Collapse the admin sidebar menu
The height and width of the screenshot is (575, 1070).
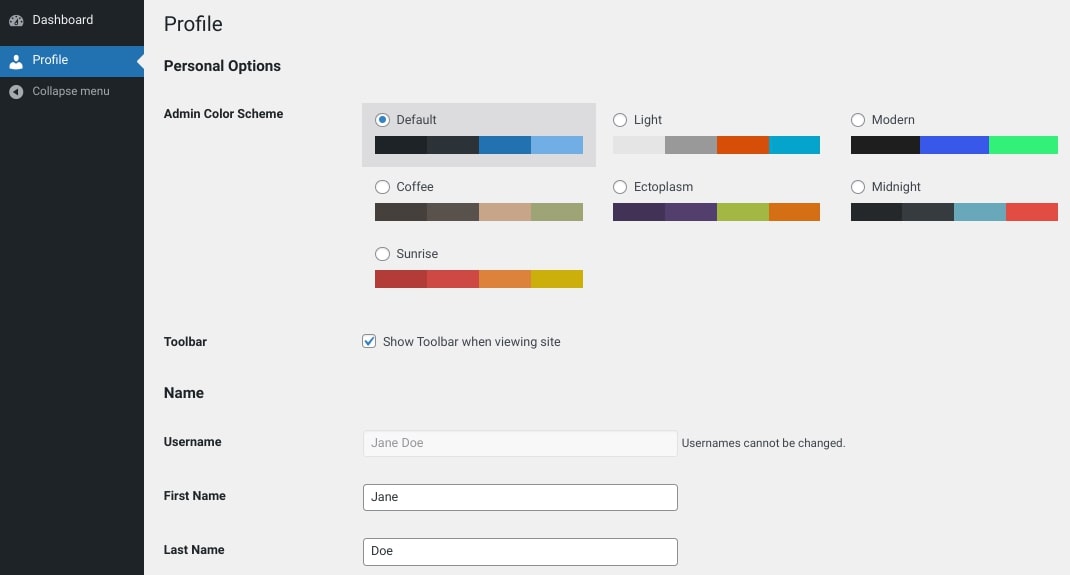click(70, 92)
